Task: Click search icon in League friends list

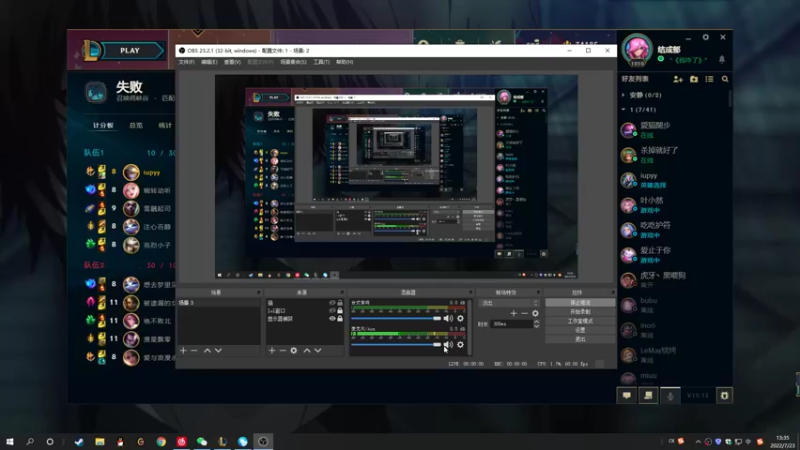Action: (725, 79)
